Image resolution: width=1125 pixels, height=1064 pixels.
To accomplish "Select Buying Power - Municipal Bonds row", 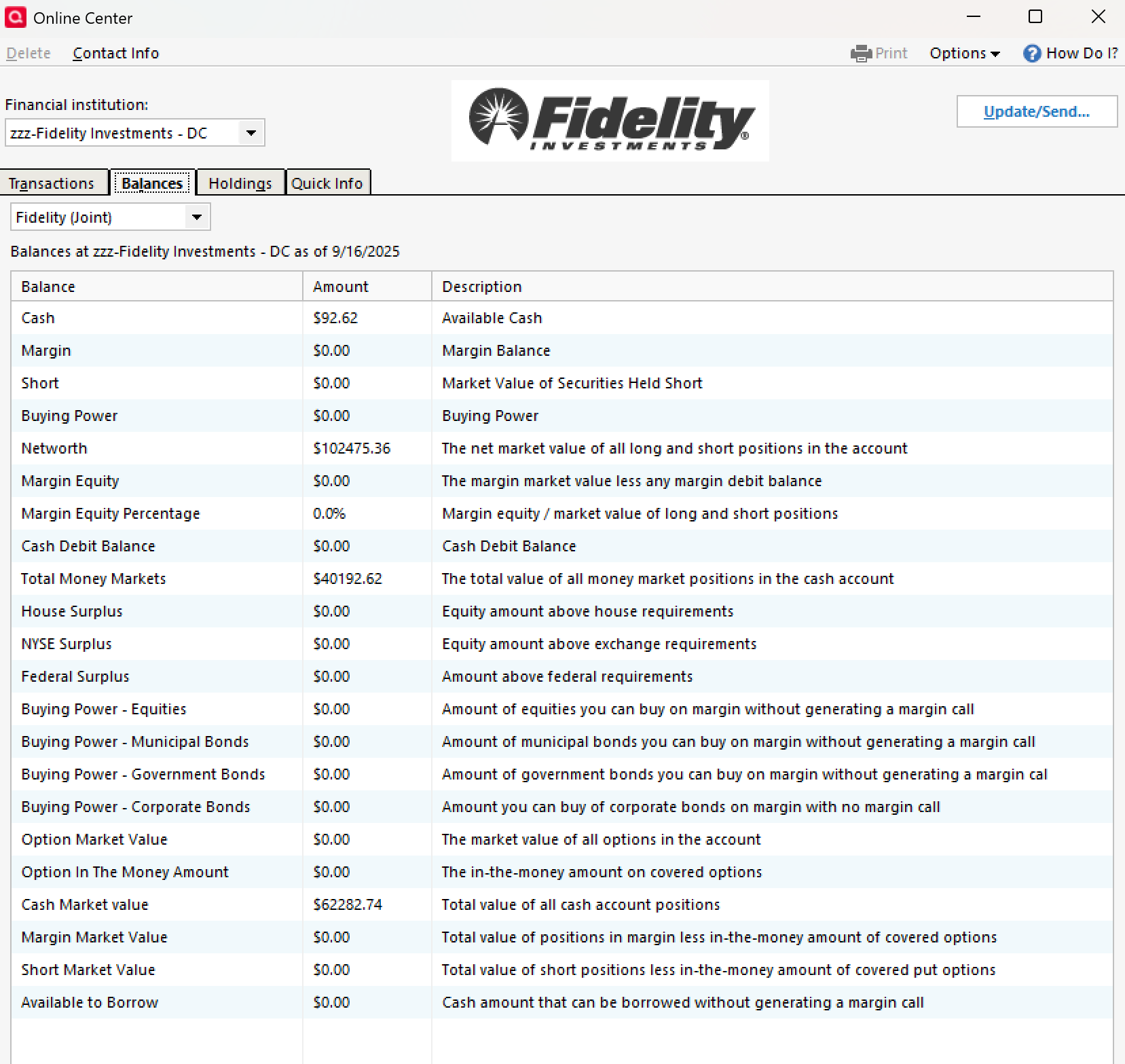I will [562, 741].
